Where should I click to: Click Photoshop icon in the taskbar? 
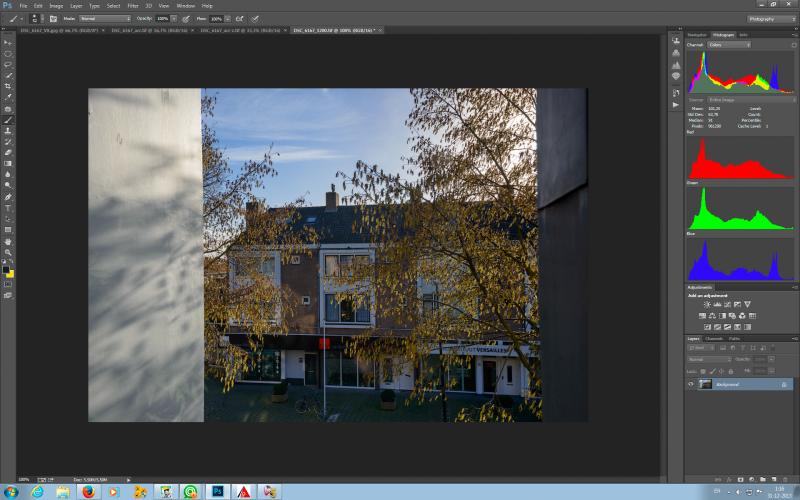click(x=218, y=492)
